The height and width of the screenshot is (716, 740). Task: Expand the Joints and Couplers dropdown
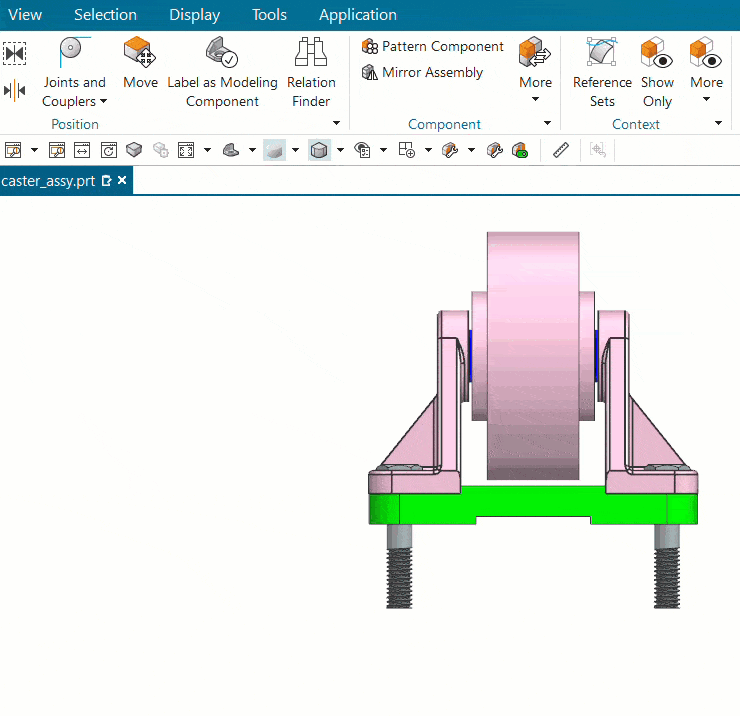tap(74, 92)
